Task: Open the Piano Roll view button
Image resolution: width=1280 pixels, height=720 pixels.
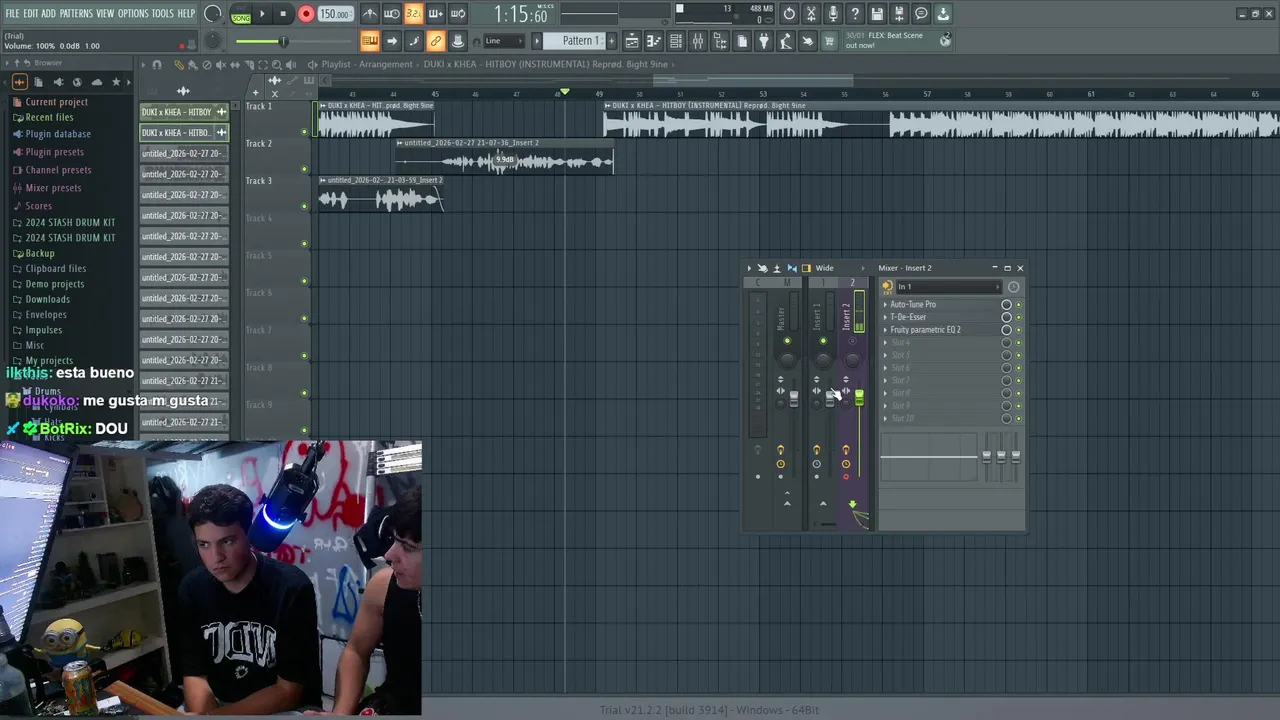Action: (x=654, y=41)
